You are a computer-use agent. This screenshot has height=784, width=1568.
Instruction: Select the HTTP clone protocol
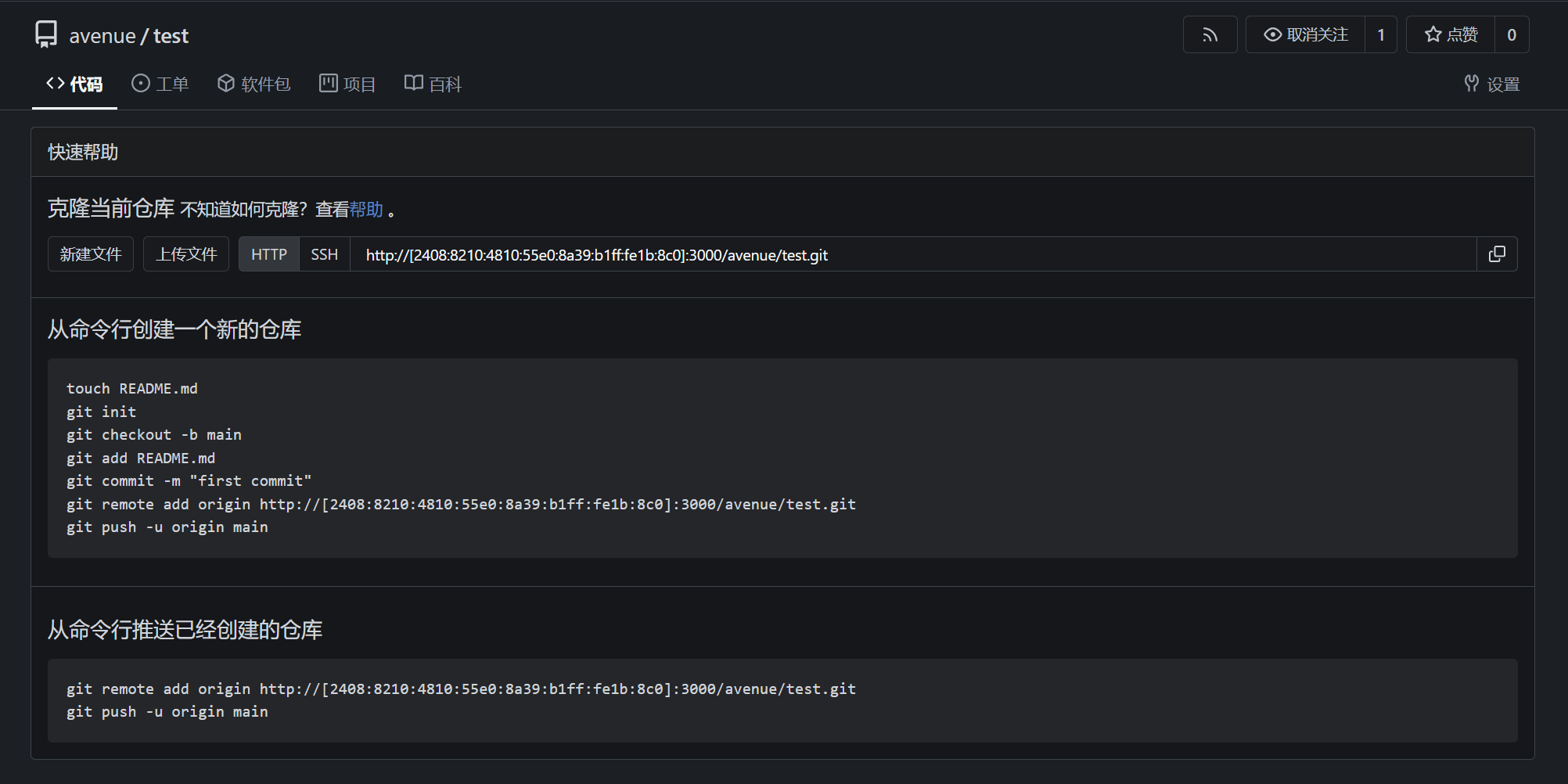point(269,254)
